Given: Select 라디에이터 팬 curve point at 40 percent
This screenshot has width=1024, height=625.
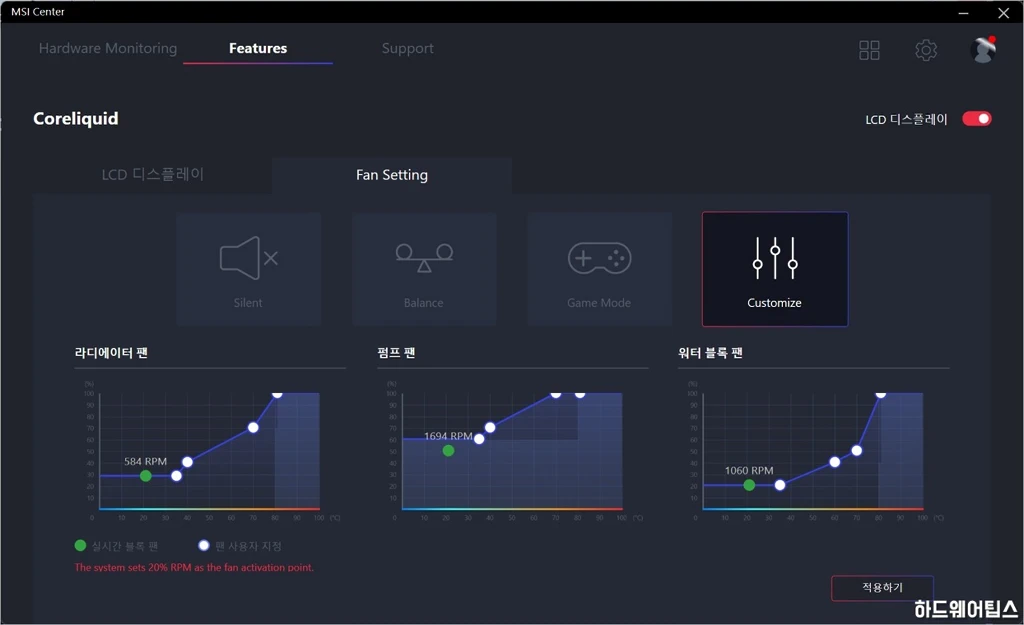Looking at the screenshot, I should [187, 462].
